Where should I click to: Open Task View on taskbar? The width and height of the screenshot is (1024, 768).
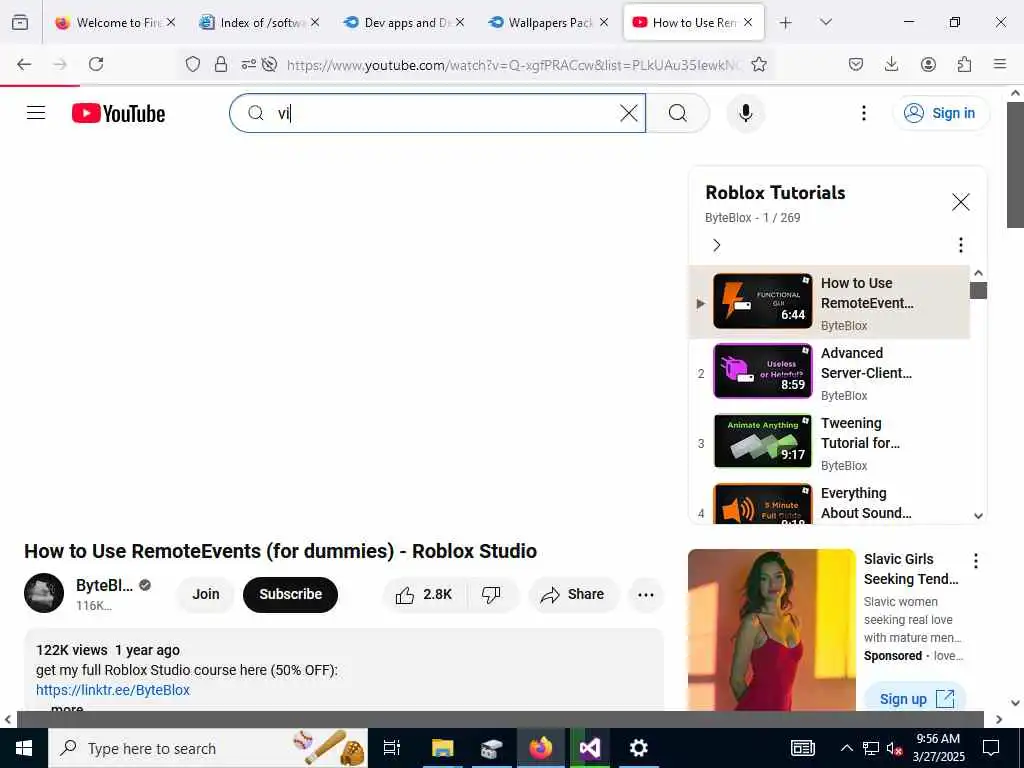(392, 748)
